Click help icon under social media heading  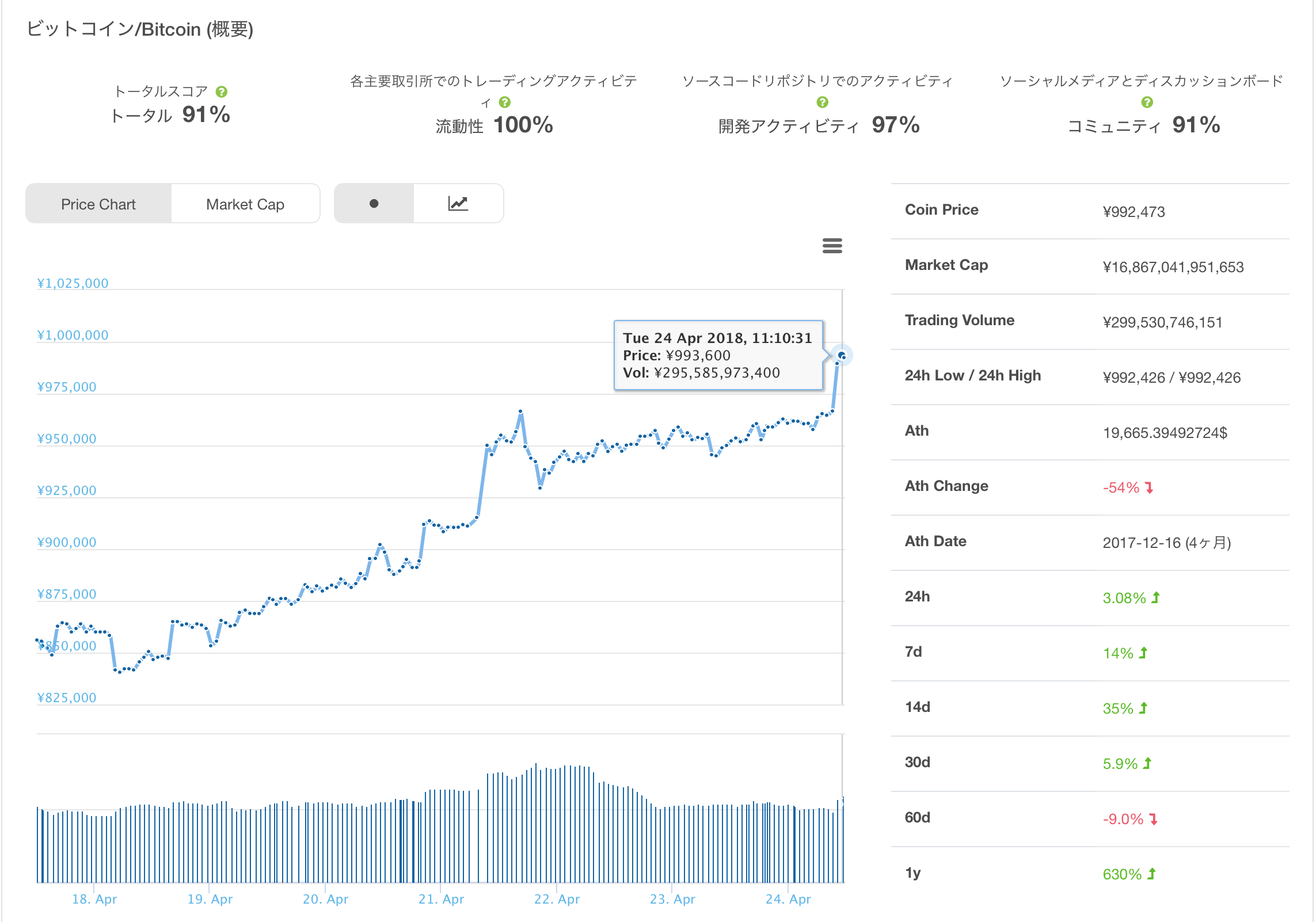[1147, 102]
